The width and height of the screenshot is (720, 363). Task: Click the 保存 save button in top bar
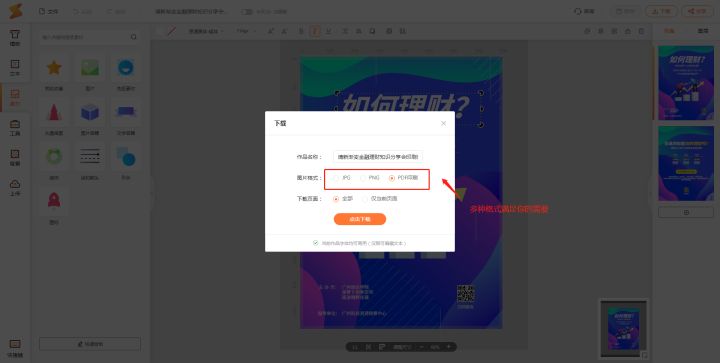pyautogui.click(x=625, y=11)
